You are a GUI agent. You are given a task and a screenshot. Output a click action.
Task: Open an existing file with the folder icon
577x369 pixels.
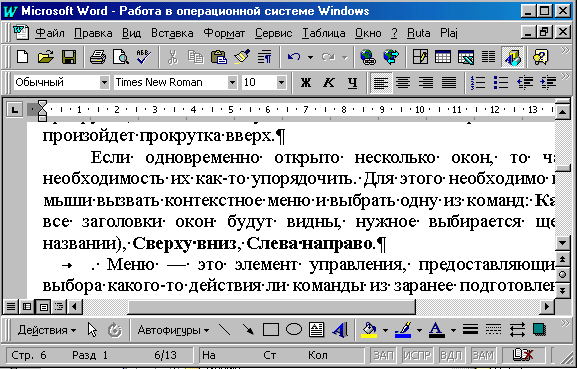(46, 57)
